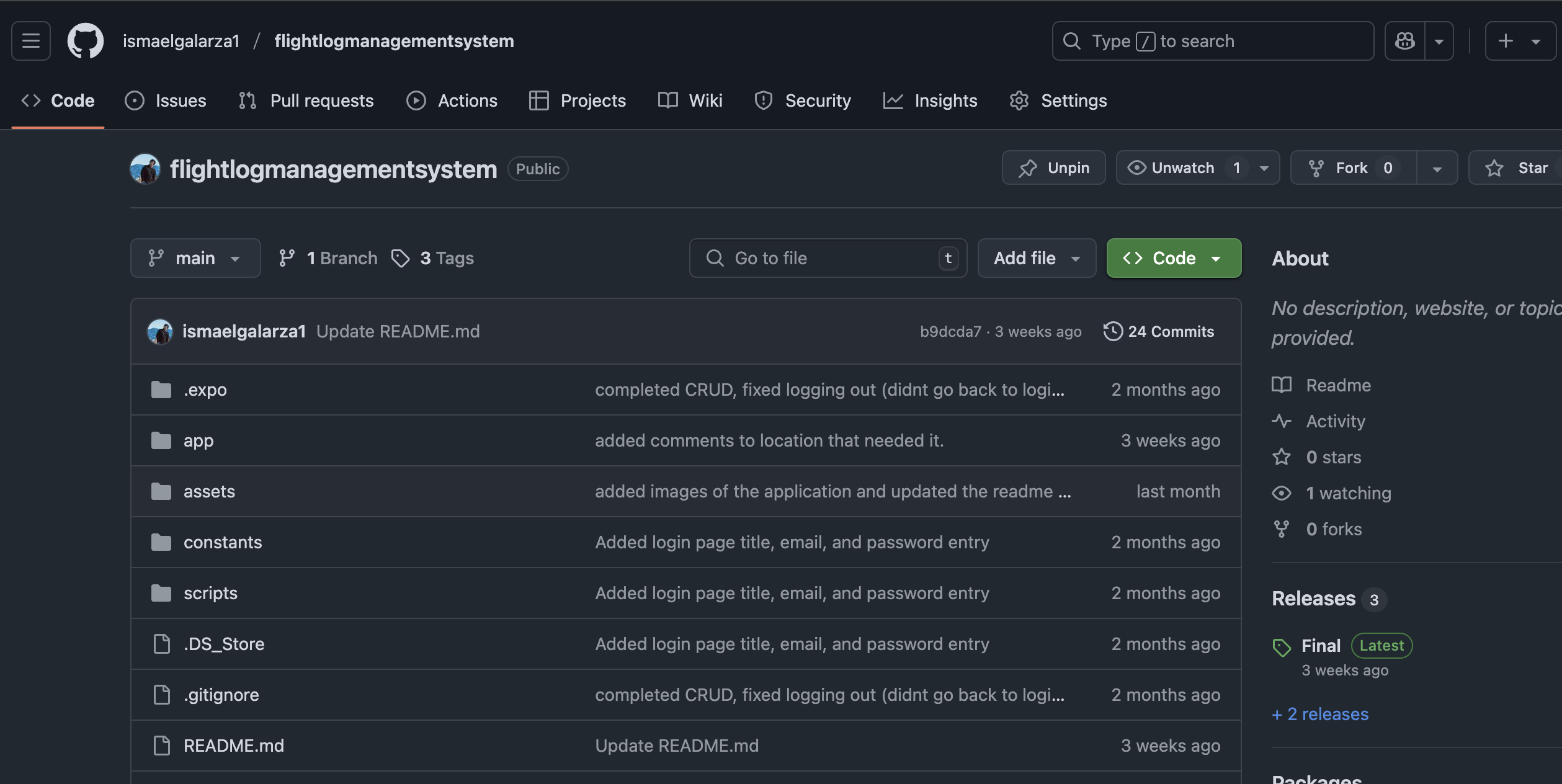Click the pulse icon beside Activity
The image size is (1562, 784).
point(1282,421)
